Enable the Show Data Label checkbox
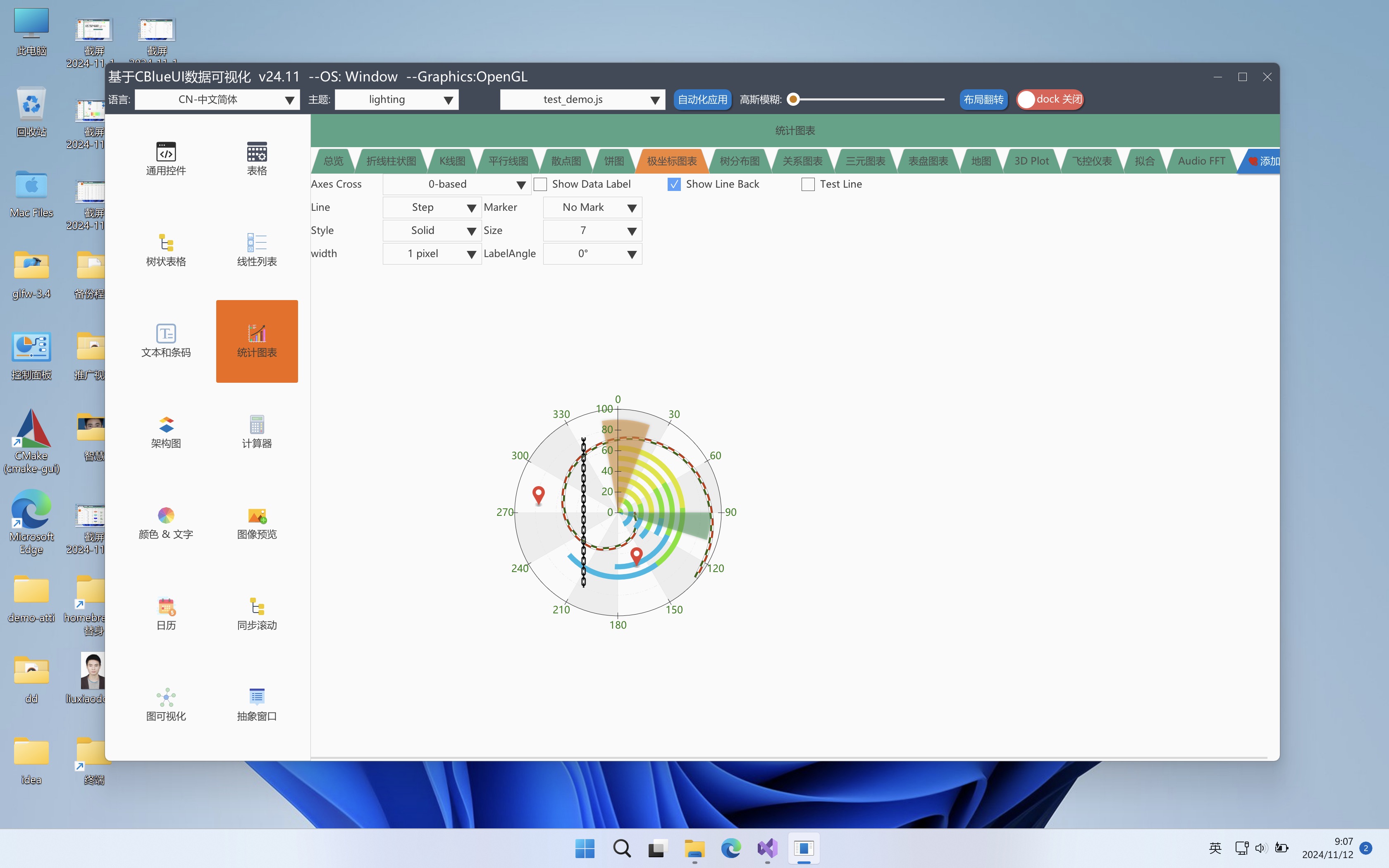 click(540, 184)
